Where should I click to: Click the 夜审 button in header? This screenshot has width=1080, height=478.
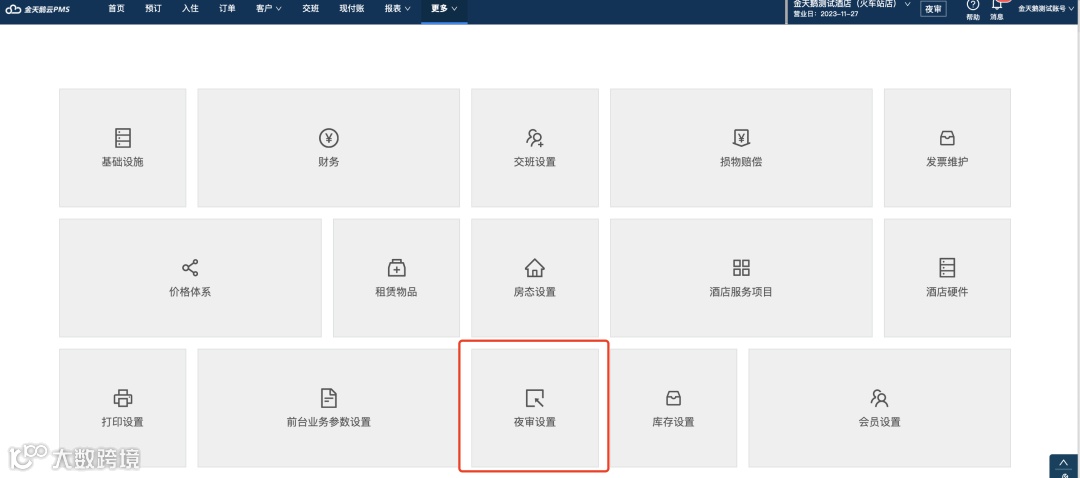pyautogui.click(x=933, y=9)
